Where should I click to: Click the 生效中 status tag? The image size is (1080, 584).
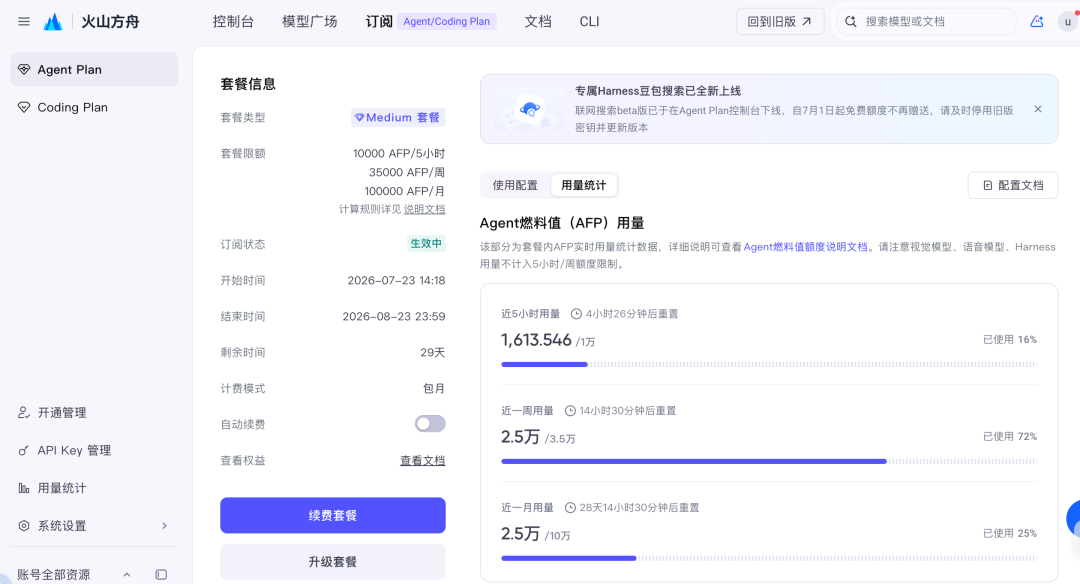[x=426, y=244]
